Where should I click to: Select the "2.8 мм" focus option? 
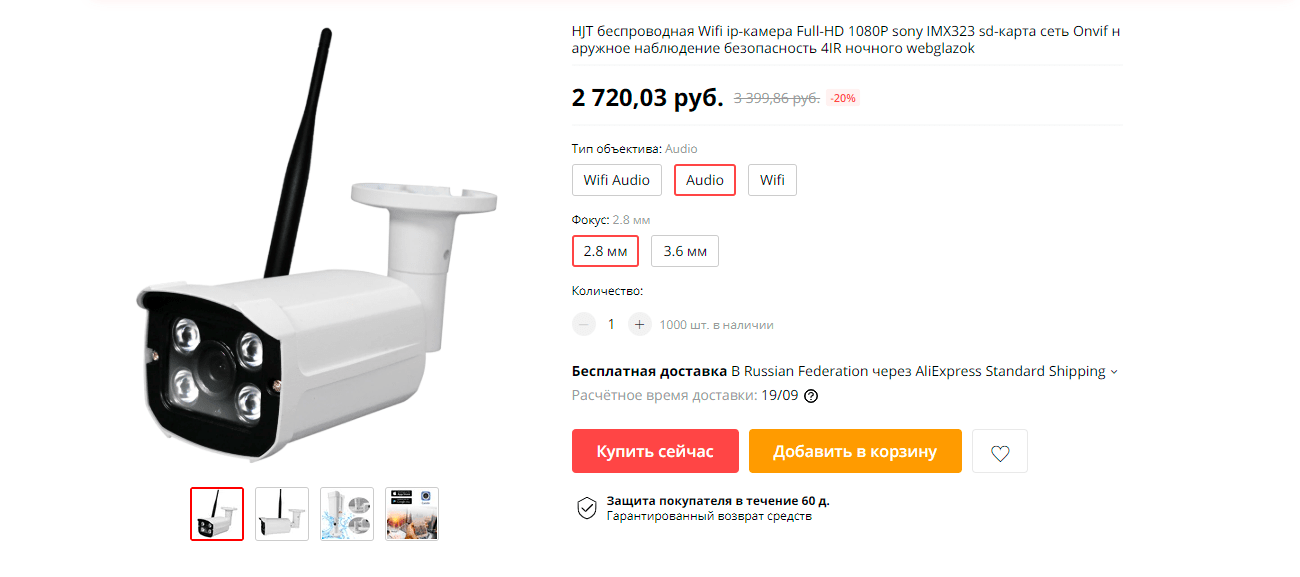pos(605,251)
